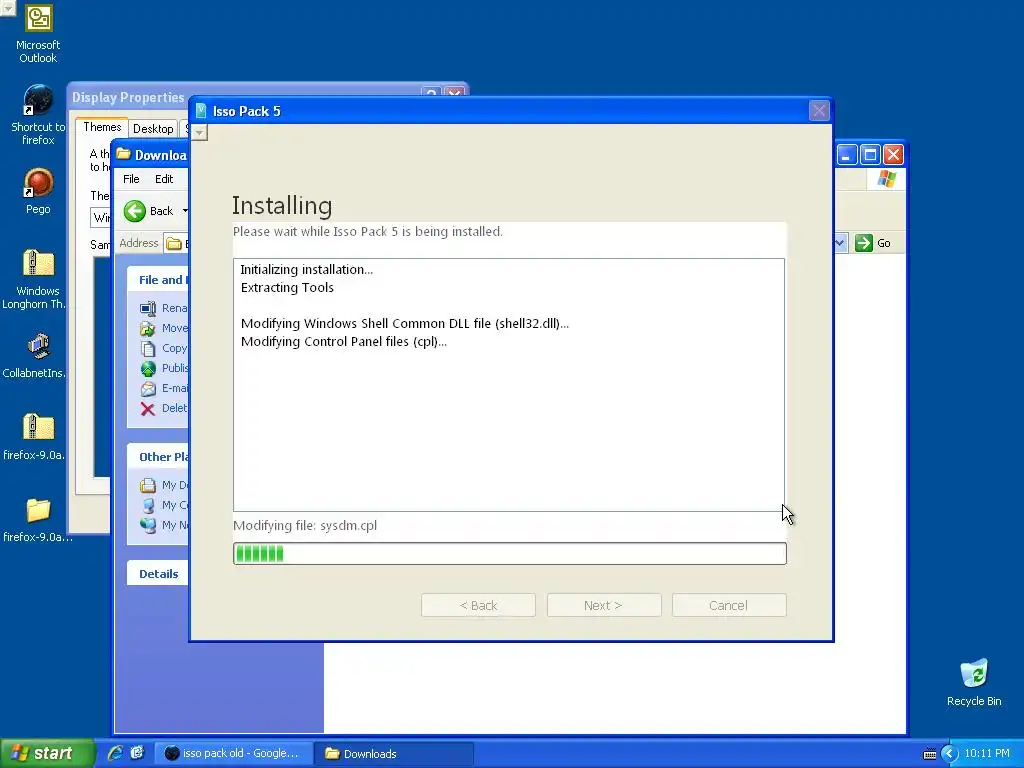Click the 'Modifying Control Panel files (cpl)...' line
The height and width of the screenshot is (768, 1024).
pos(344,342)
